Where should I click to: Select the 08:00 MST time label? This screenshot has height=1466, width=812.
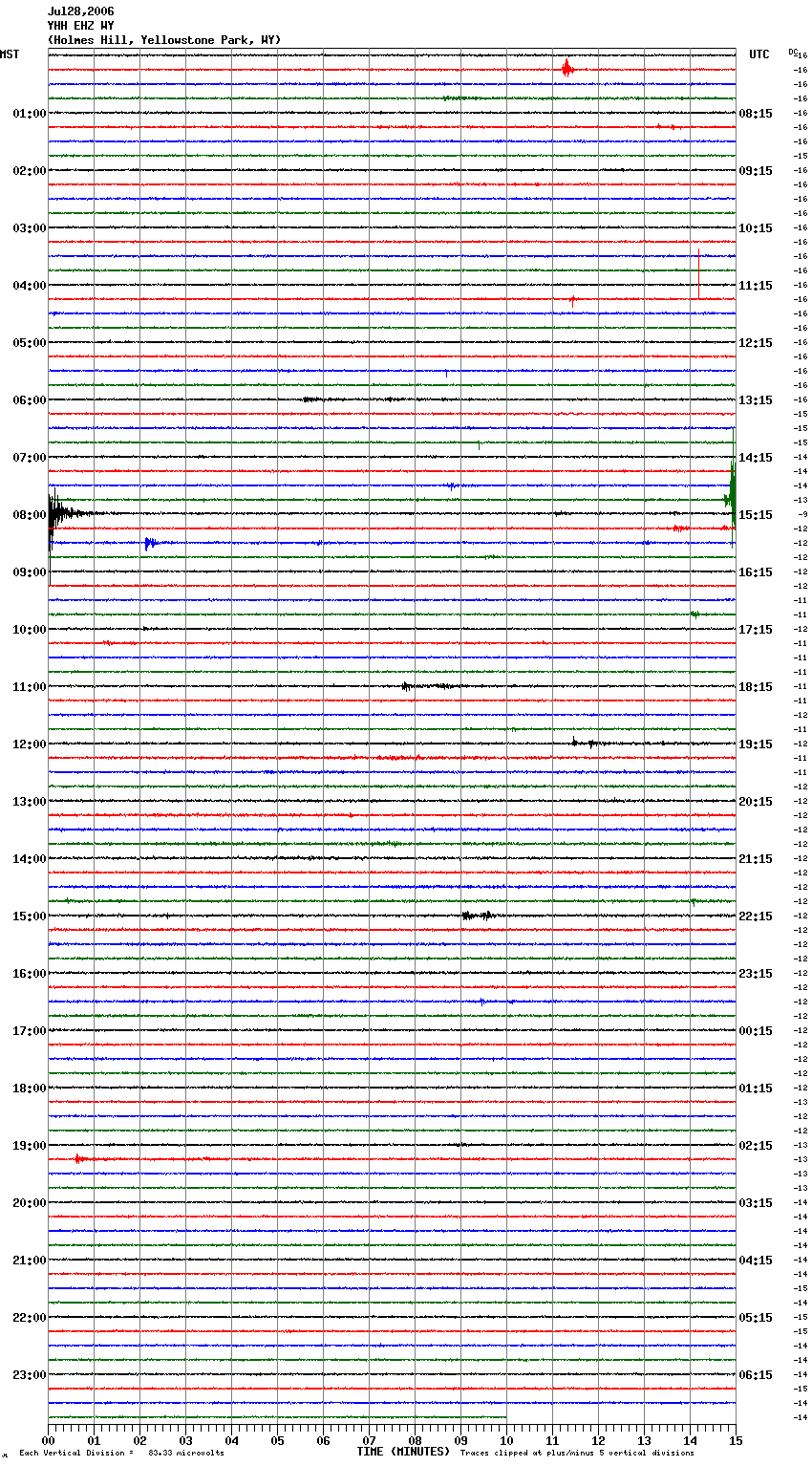tap(30, 515)
